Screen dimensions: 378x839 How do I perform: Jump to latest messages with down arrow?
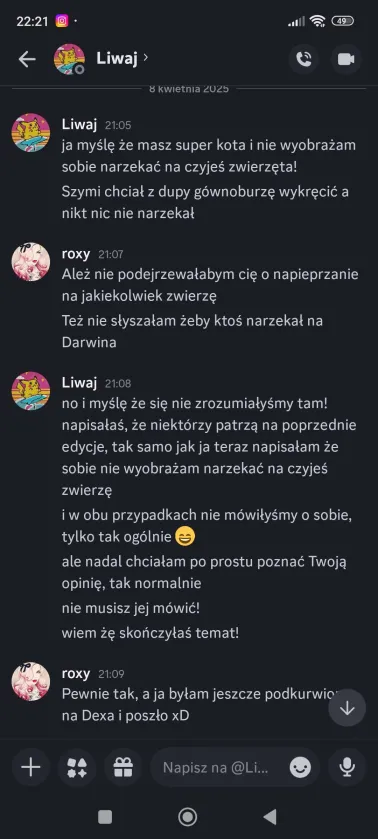347,708
